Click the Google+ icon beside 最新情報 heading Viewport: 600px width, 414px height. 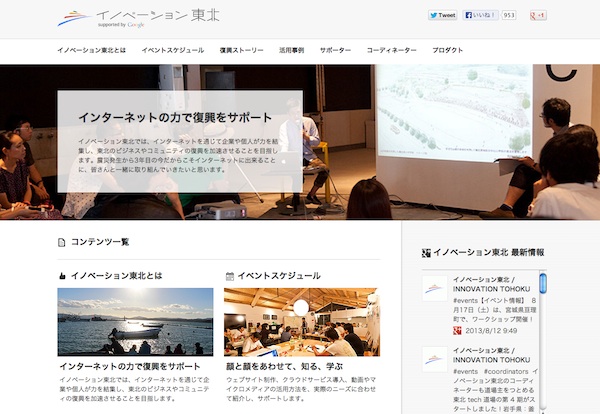tap(426, 253)
